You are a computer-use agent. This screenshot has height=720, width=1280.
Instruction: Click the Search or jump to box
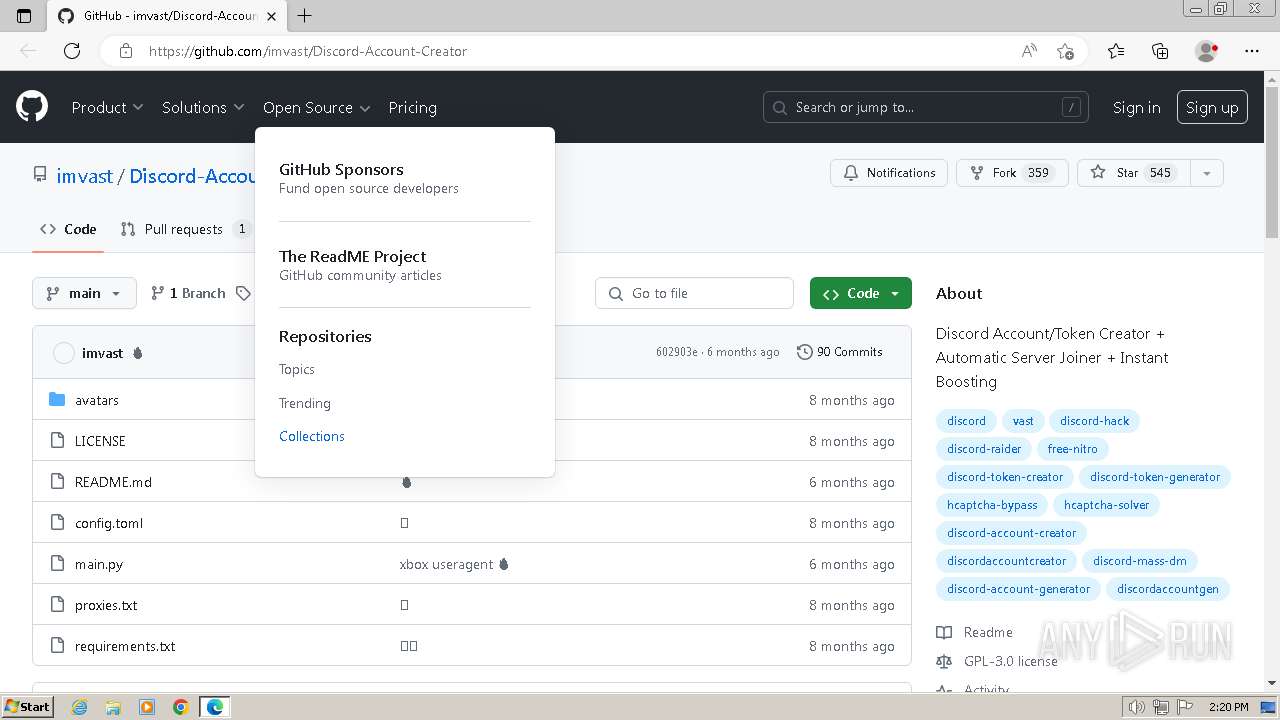[926, 107]
